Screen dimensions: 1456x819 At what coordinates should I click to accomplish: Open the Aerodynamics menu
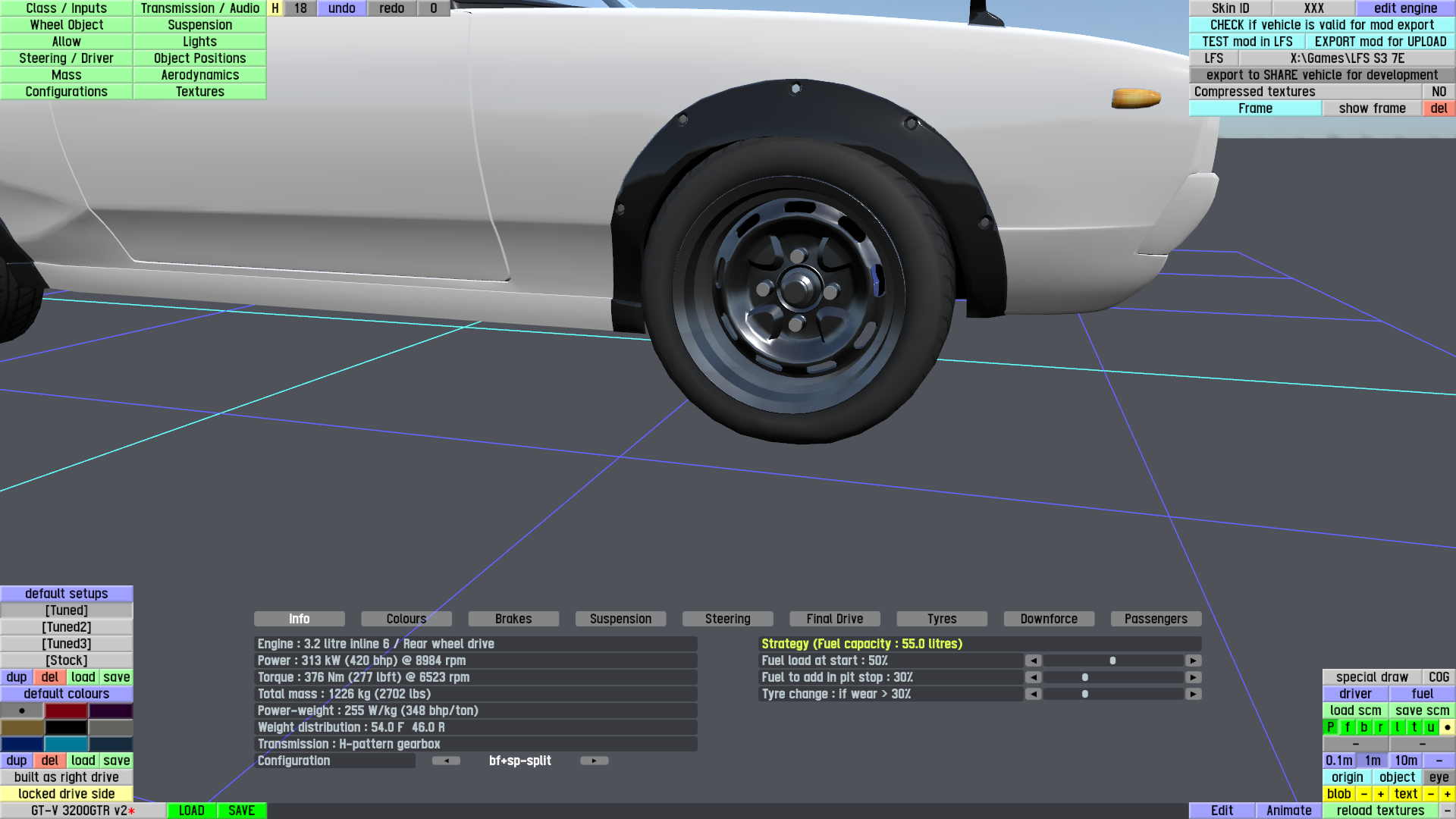tap(199, 75)
